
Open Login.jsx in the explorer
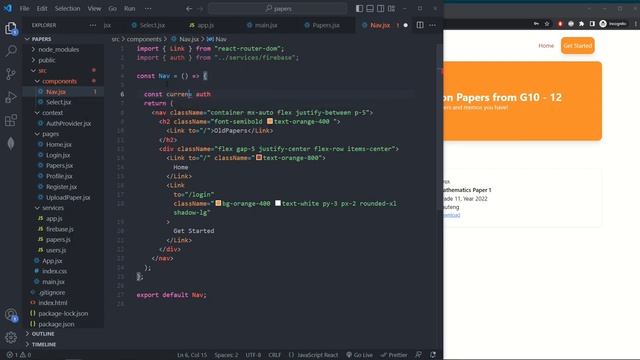point(58,155)
